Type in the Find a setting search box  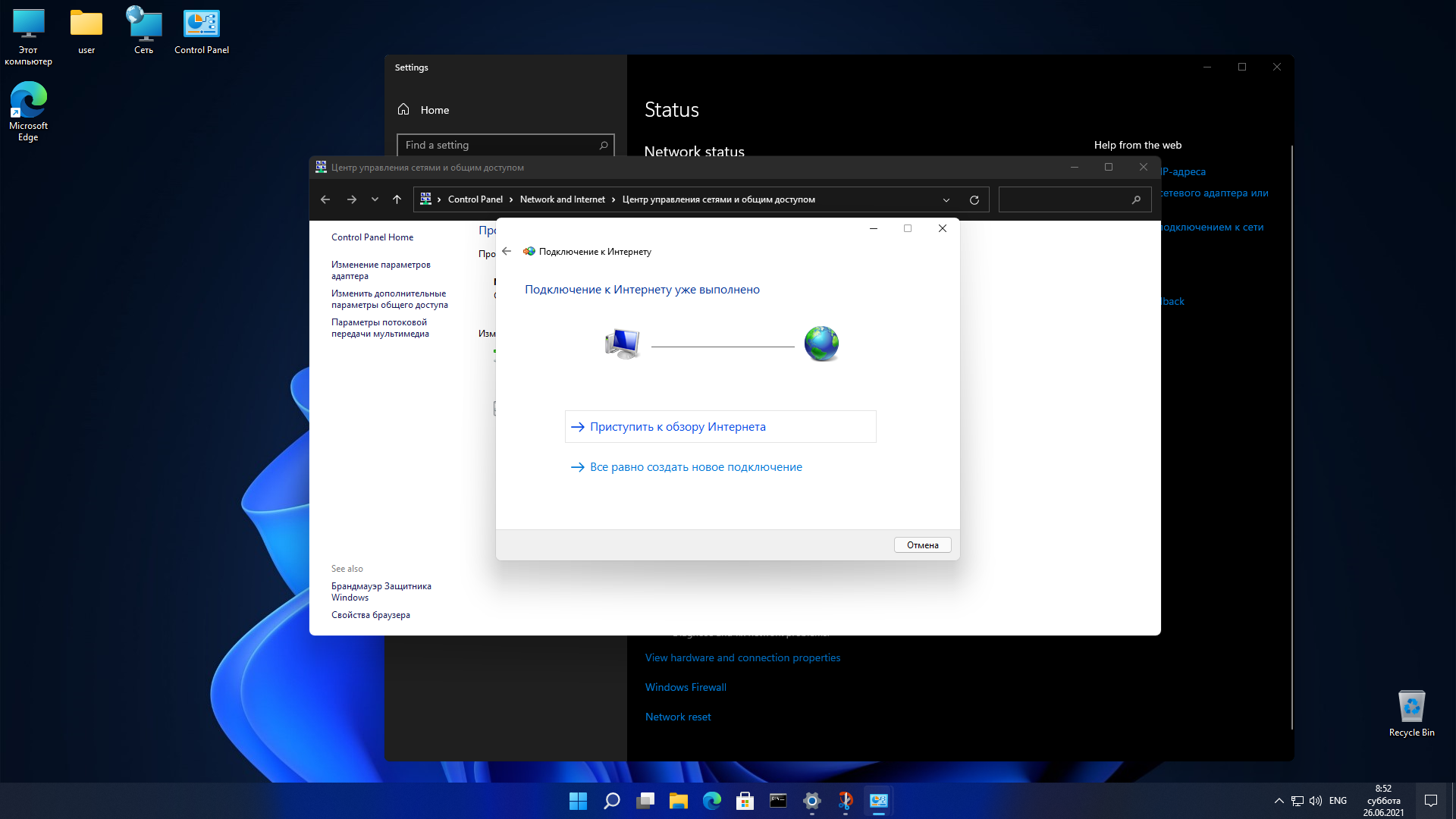500,145
